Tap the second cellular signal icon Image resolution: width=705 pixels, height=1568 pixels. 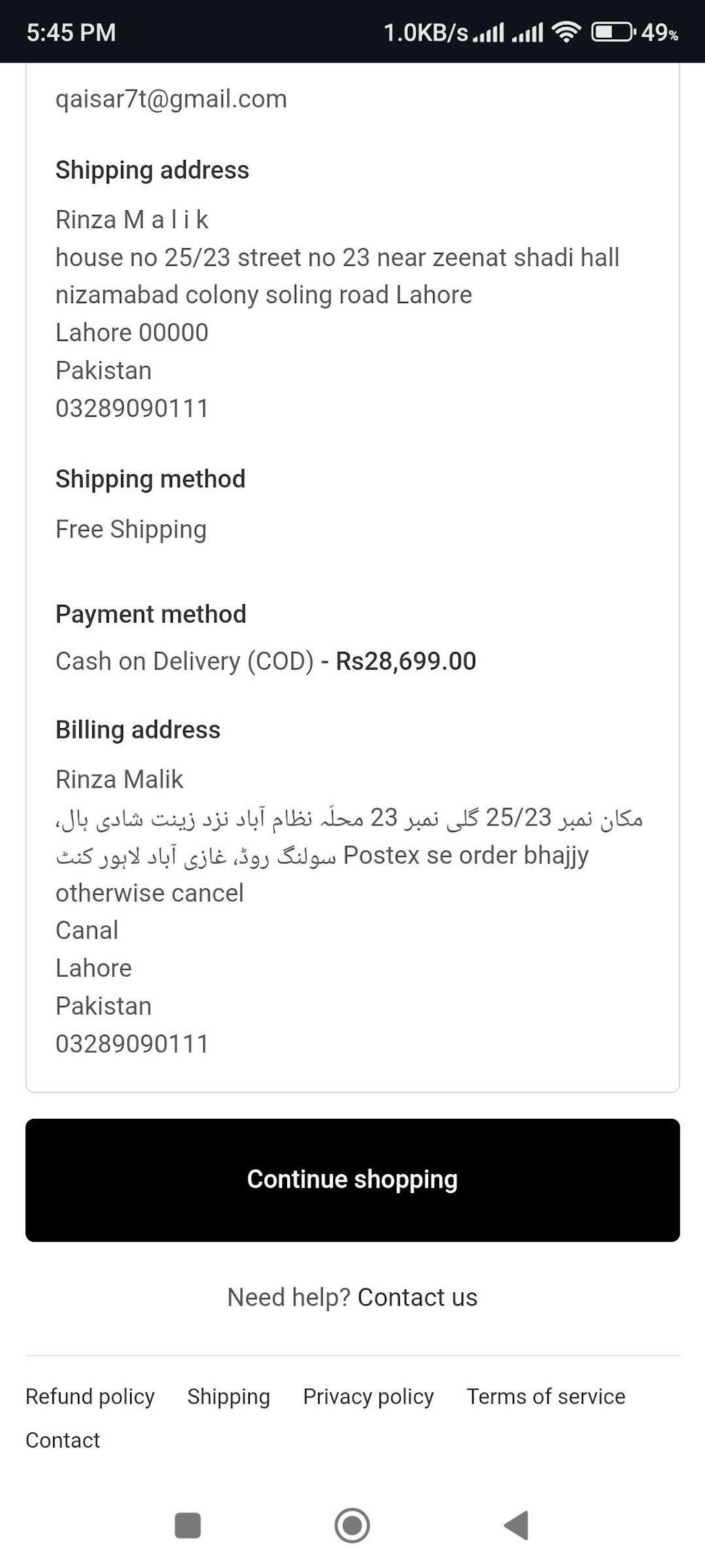[527, 32]
